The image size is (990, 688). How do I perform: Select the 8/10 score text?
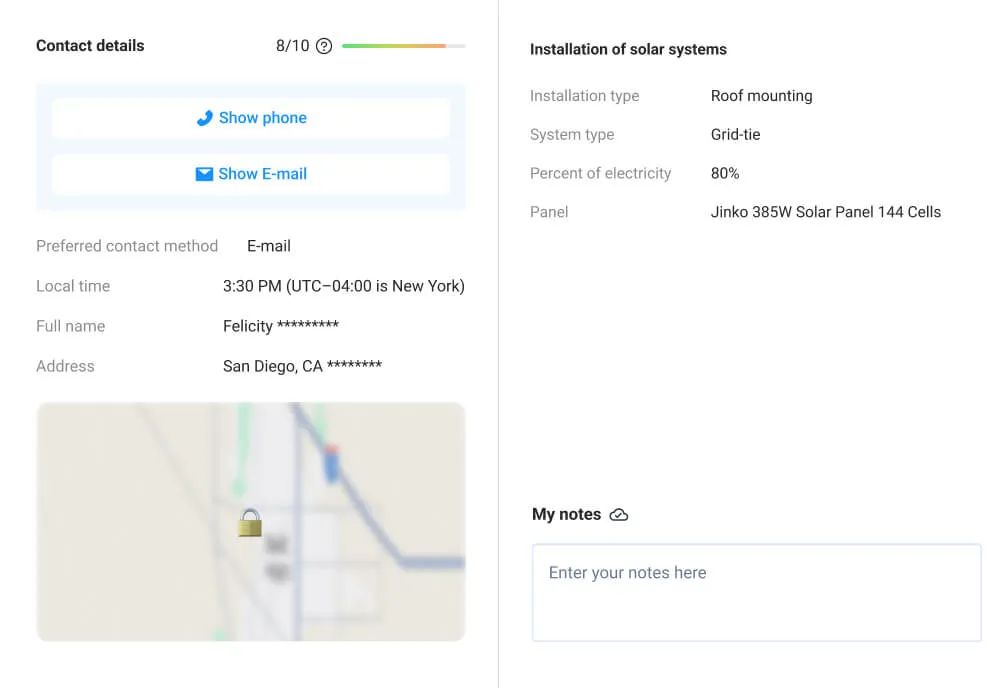coord(293,46)
